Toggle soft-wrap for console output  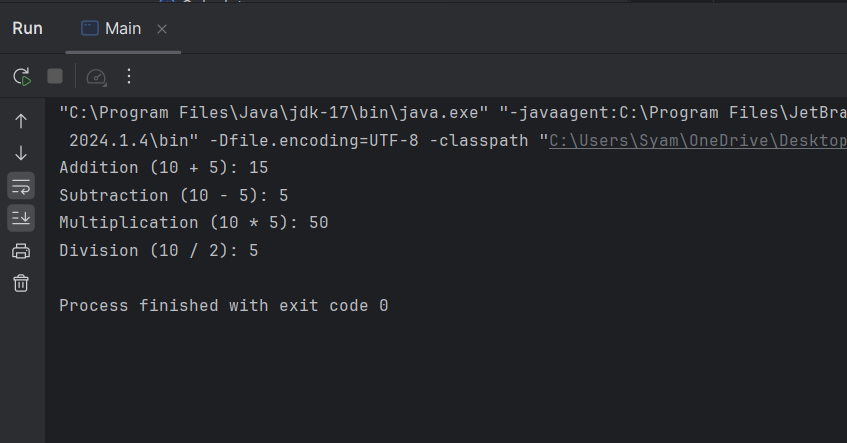tap(21, 186)
